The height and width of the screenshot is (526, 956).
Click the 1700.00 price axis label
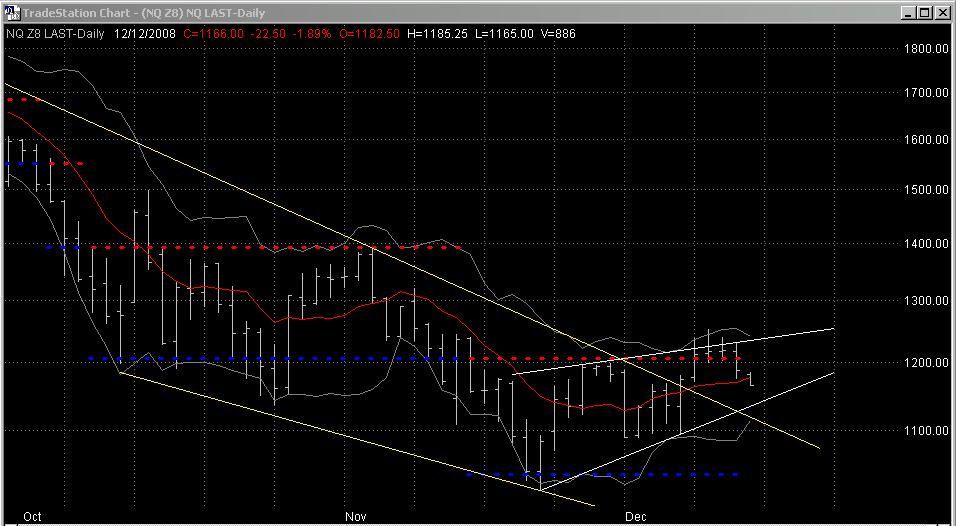click(927, 93)
